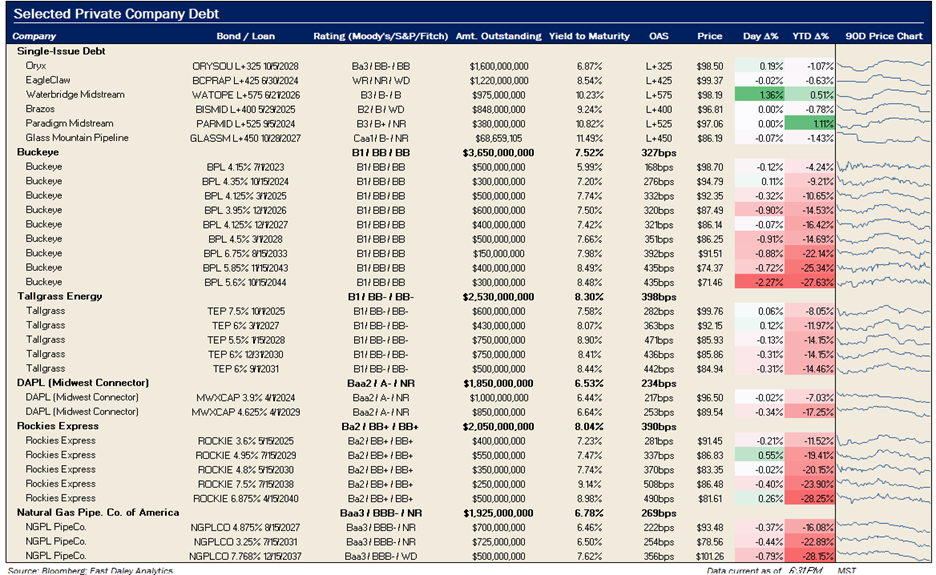The image size is (936, 575).
Task: Click the 'Caa1 / B- / NR' rating cell
Action: point(380,138)
